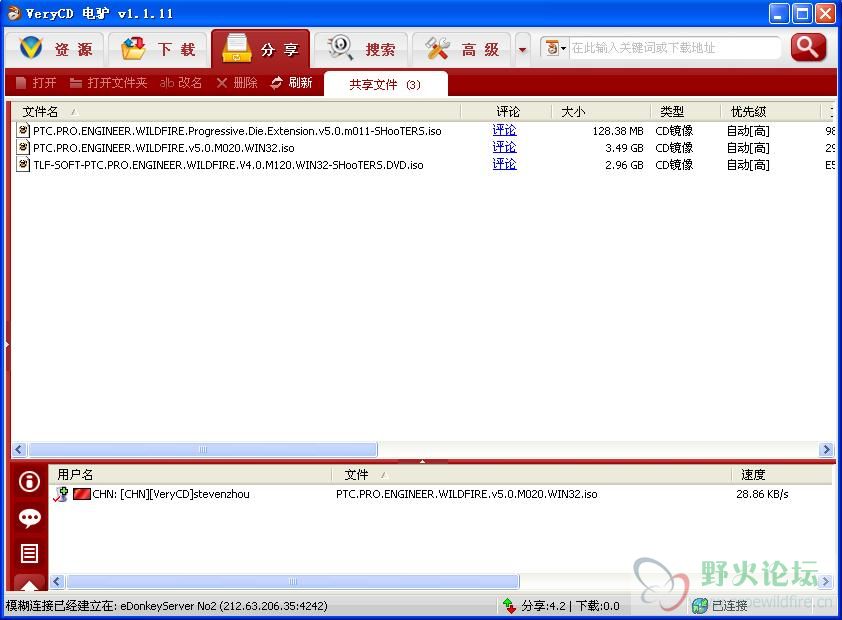Sort by the 优先级 column header
This screenshot has height=620, width=842.
pos(771,112)
